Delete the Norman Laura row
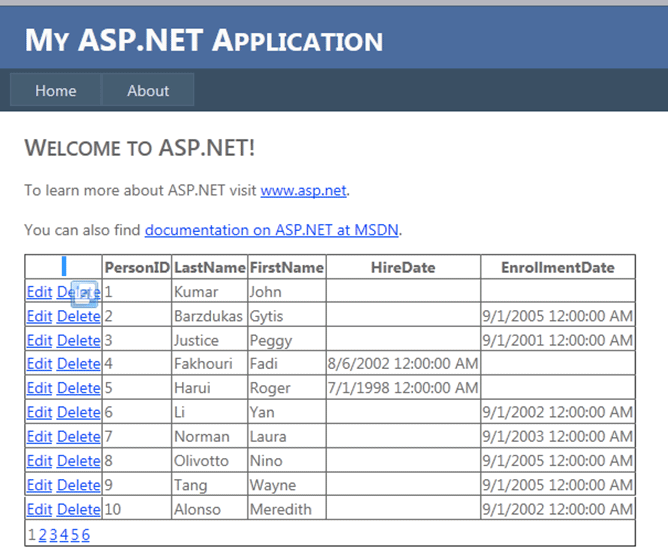This screenshot has width=668, height=547. [78, 436]
